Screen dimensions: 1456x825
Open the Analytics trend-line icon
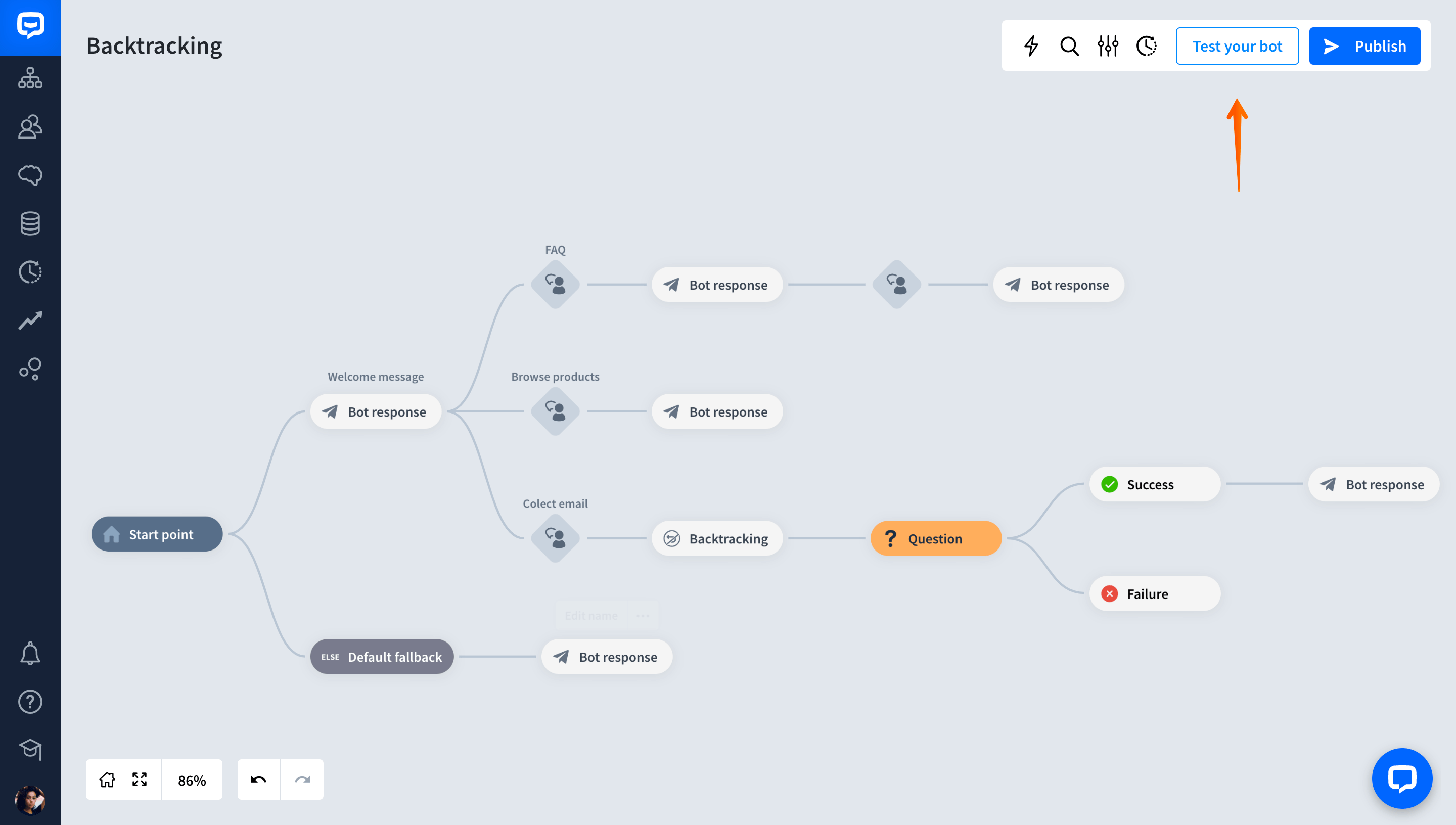[30, 320]
